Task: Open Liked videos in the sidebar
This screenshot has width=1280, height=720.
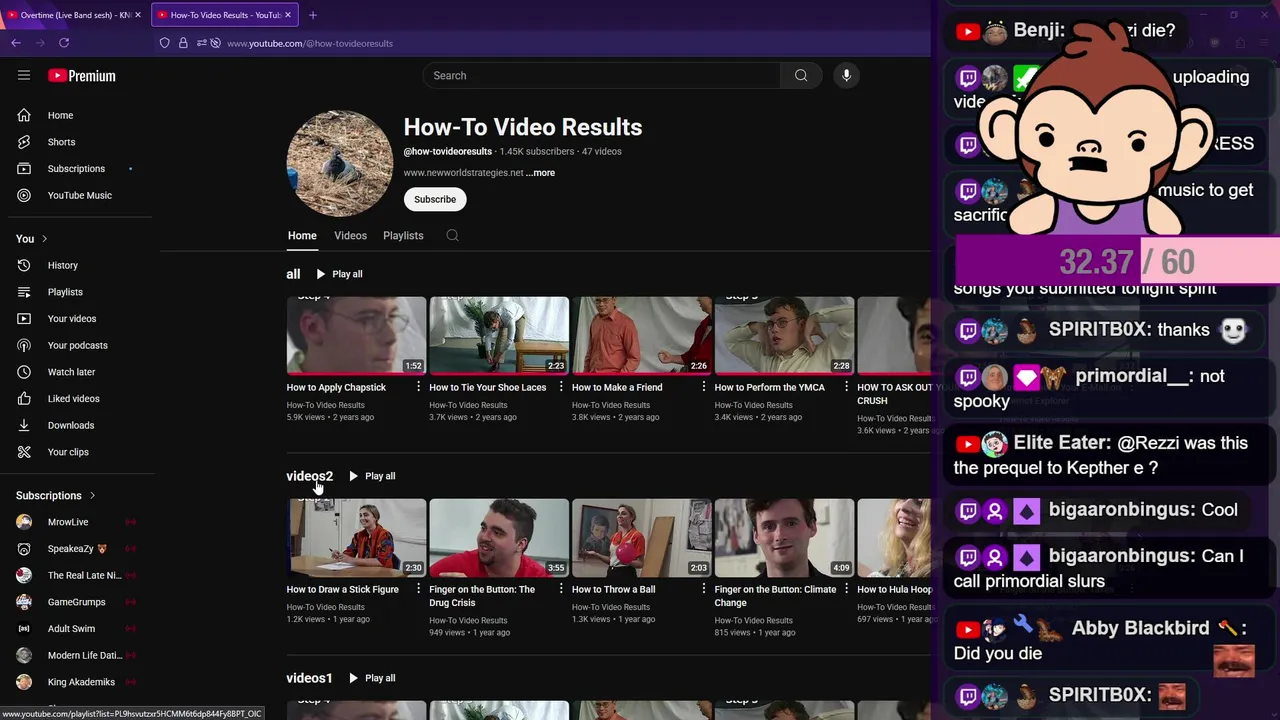Action: tap(76, 399)
